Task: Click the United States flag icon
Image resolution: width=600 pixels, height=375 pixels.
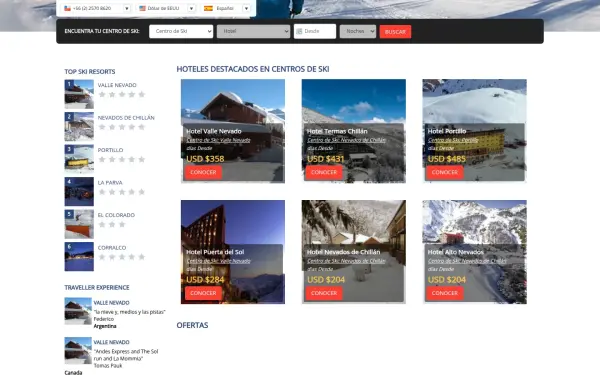Action: point(142,8)
